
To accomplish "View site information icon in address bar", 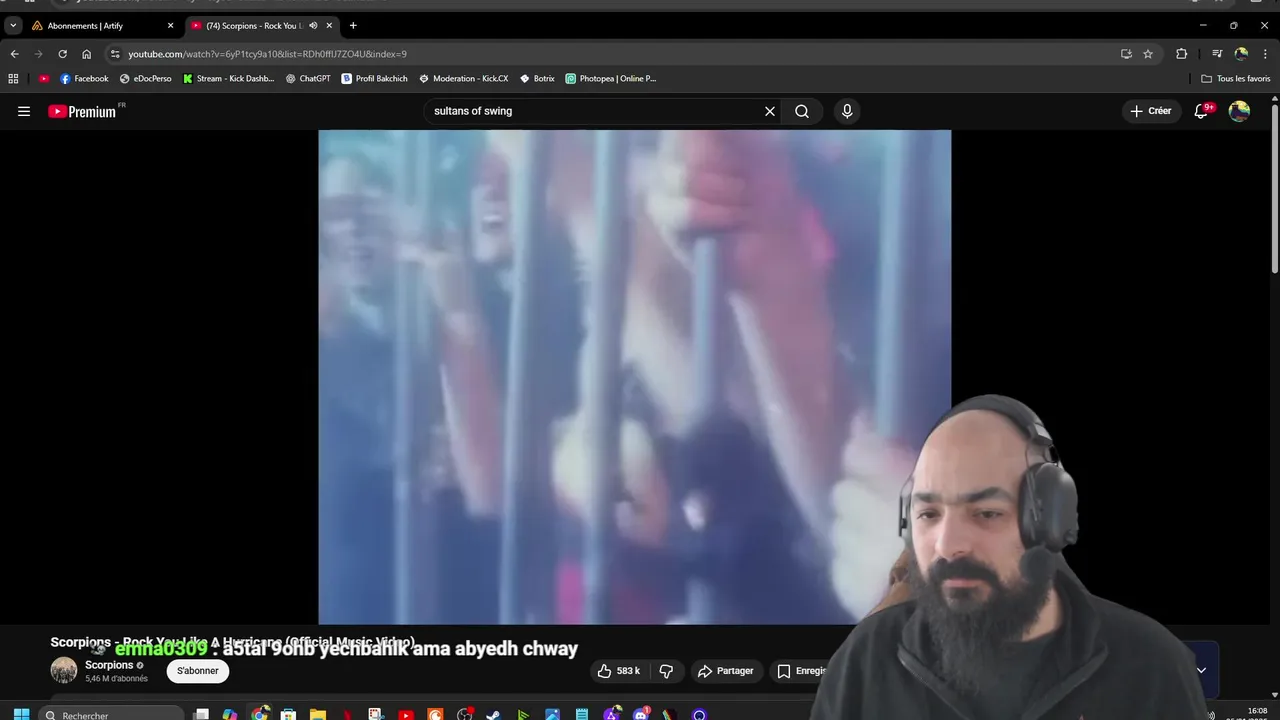I will coord(115,54).
